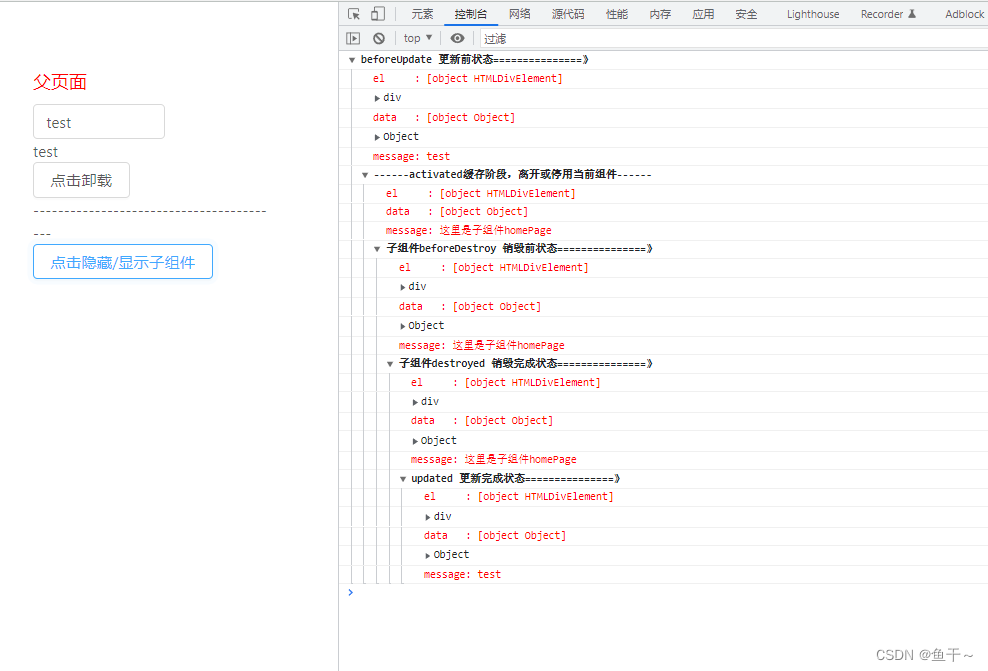988x671 pixels.
Task: Show the console sidebar panel icon
Action: coord(353,38)
